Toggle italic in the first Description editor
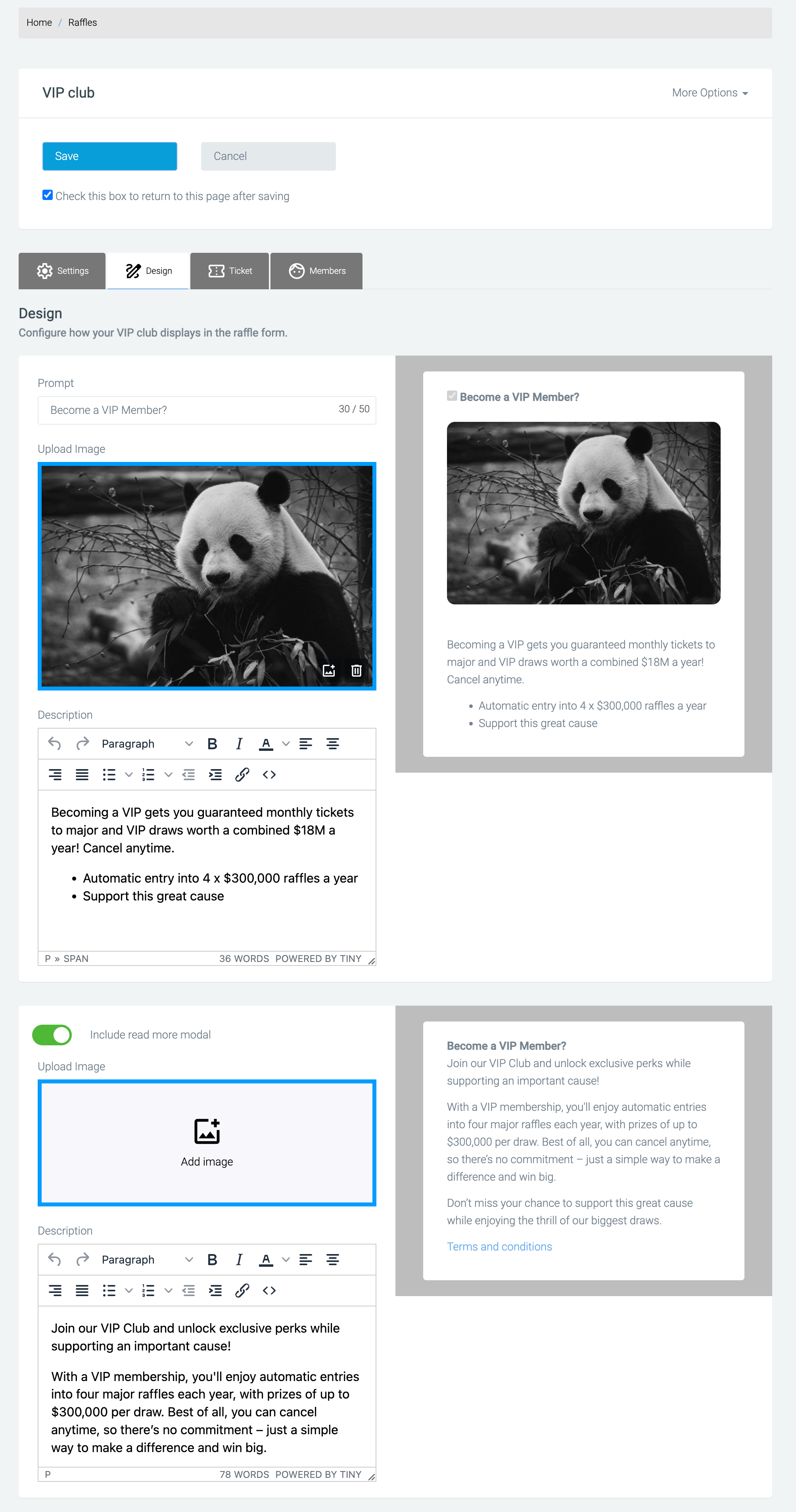 [239, 744]
